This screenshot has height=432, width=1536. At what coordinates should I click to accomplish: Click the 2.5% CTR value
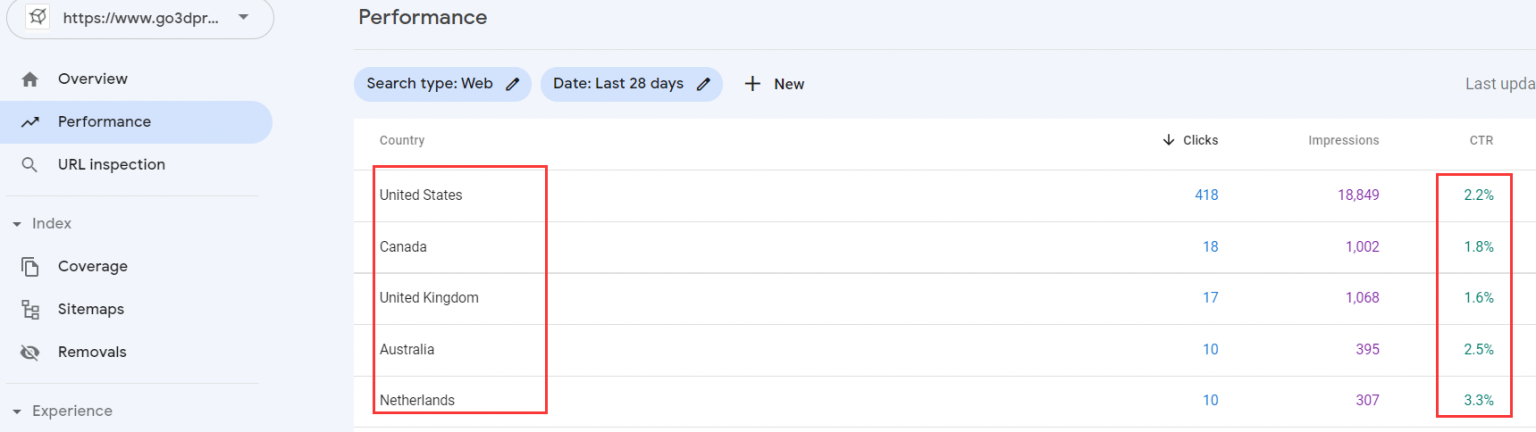click(1479, 350)
